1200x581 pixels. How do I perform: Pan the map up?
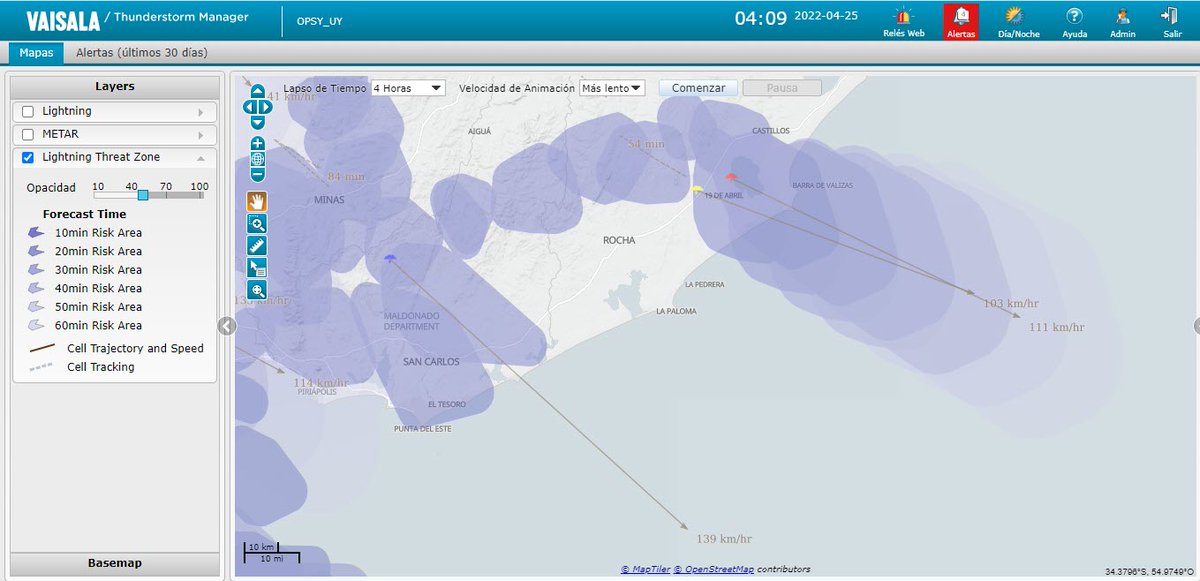coord(258,91)
